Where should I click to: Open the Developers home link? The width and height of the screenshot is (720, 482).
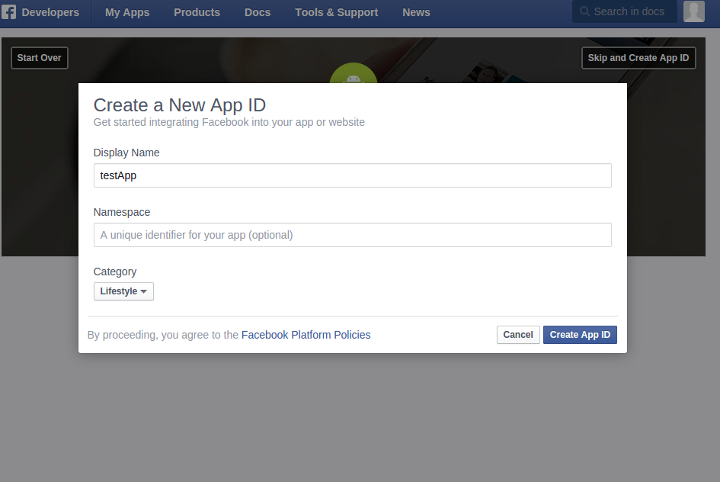coord(50,12)
